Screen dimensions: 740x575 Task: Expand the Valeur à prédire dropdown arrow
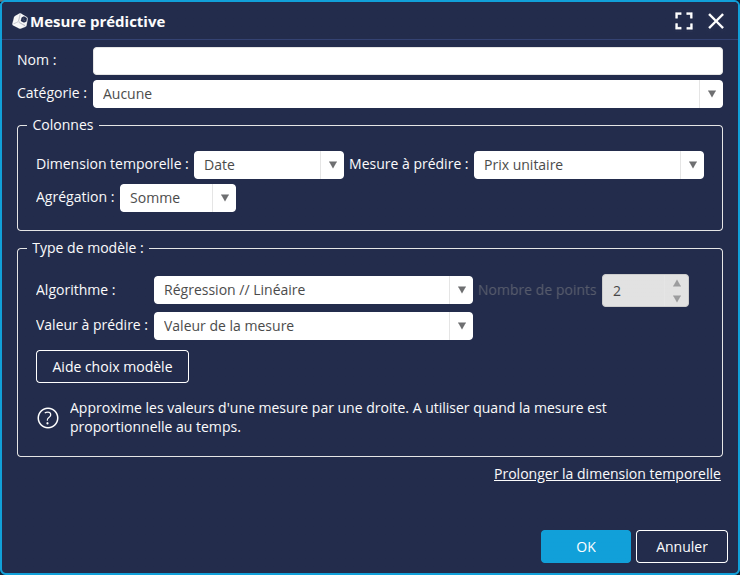tap(461, 325)
